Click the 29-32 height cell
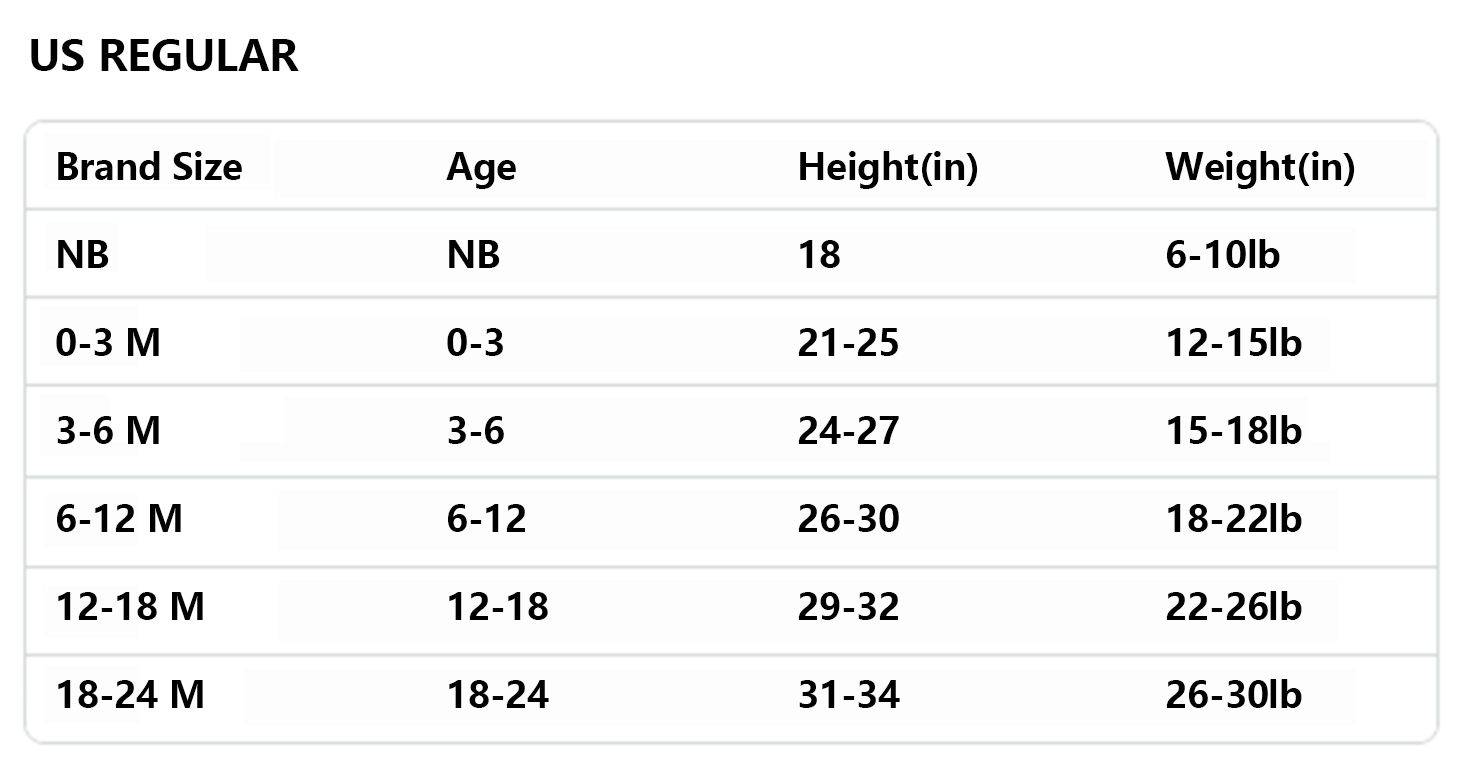 848,607
